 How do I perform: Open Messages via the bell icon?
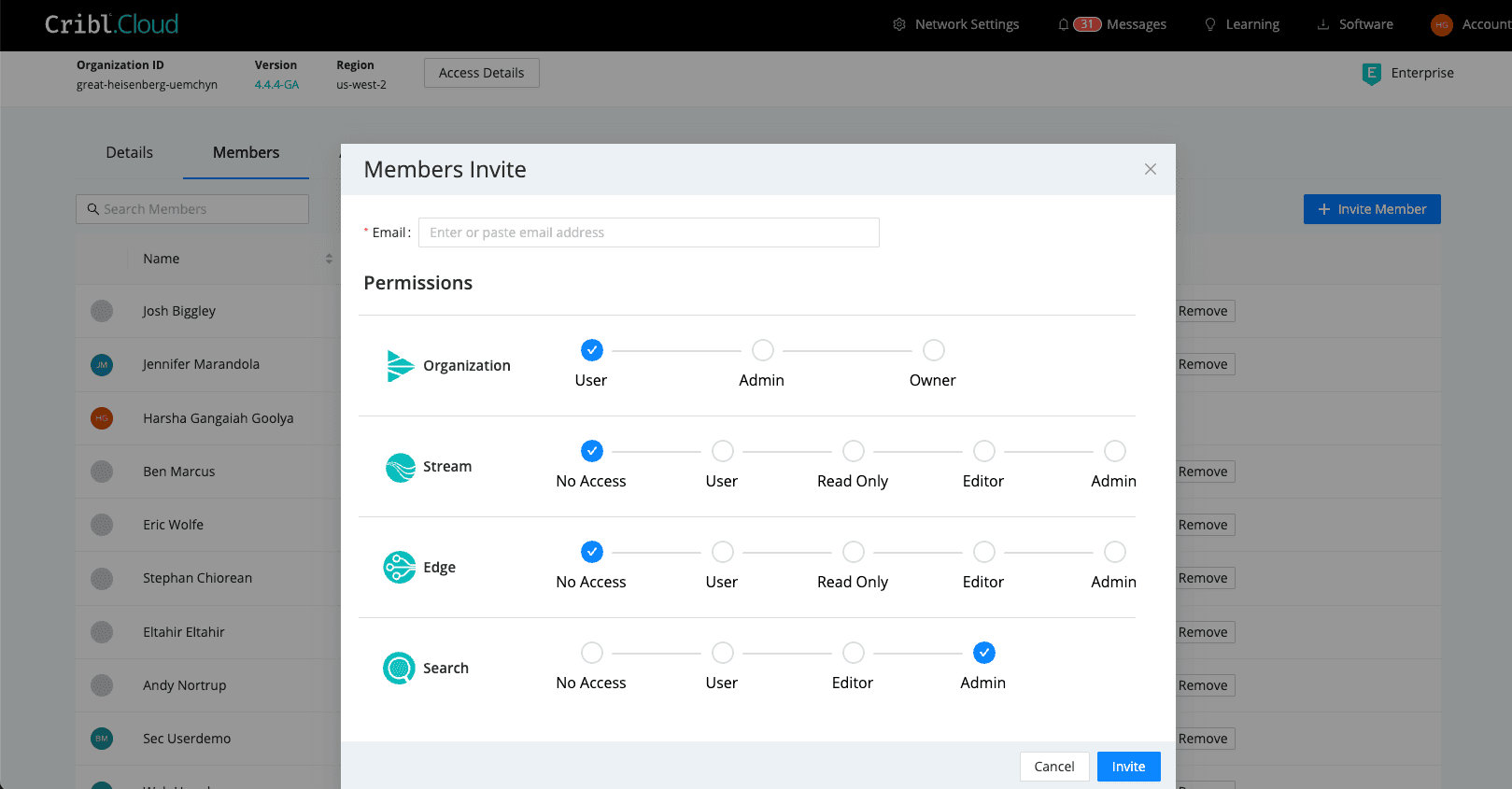(1063, 24)
